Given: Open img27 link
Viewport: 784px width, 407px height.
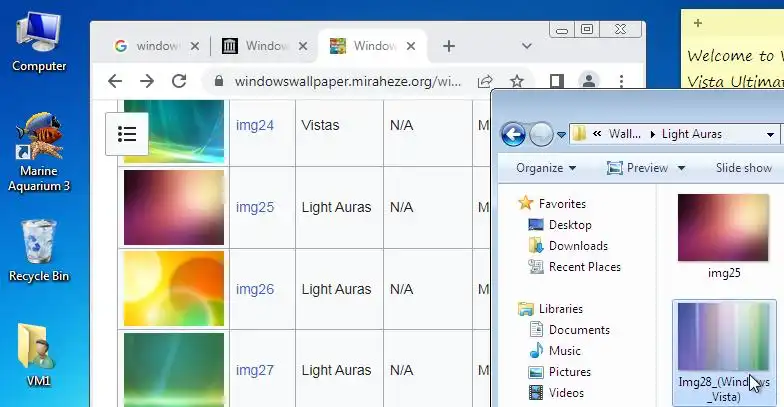Looking at the screenshot, I should click(x=255, y=370).
